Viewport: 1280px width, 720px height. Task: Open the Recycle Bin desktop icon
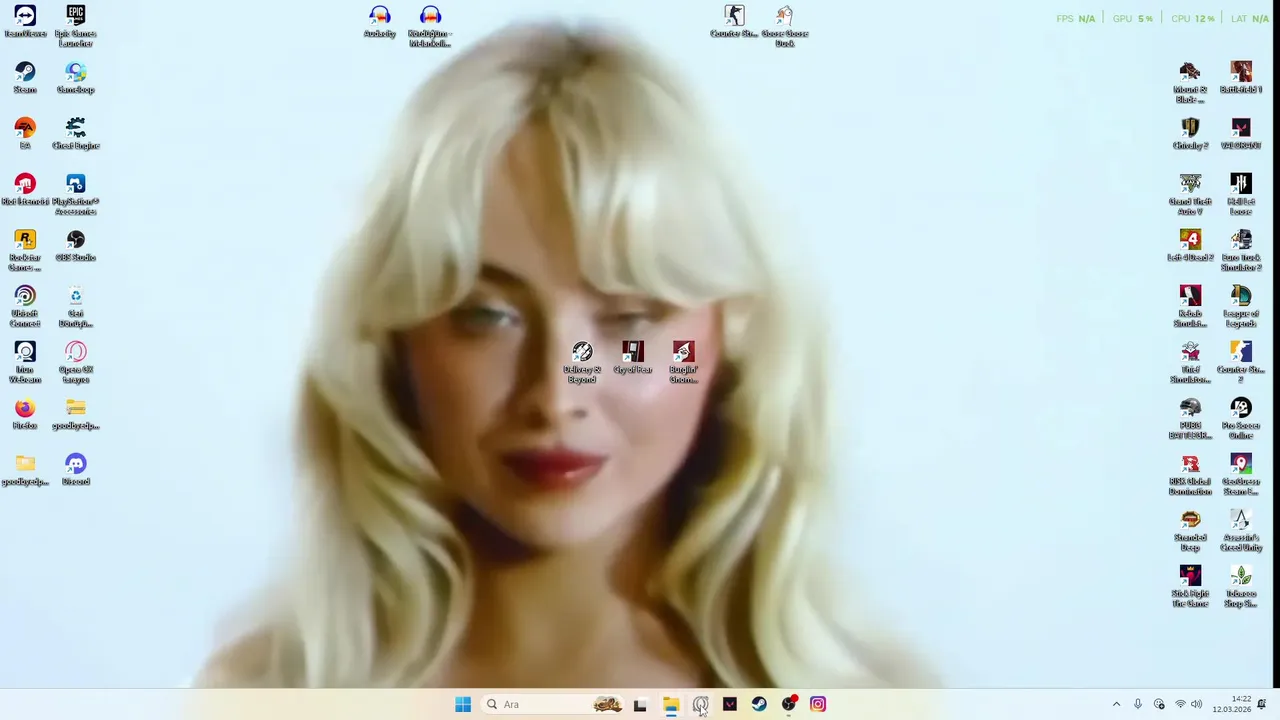76,306
